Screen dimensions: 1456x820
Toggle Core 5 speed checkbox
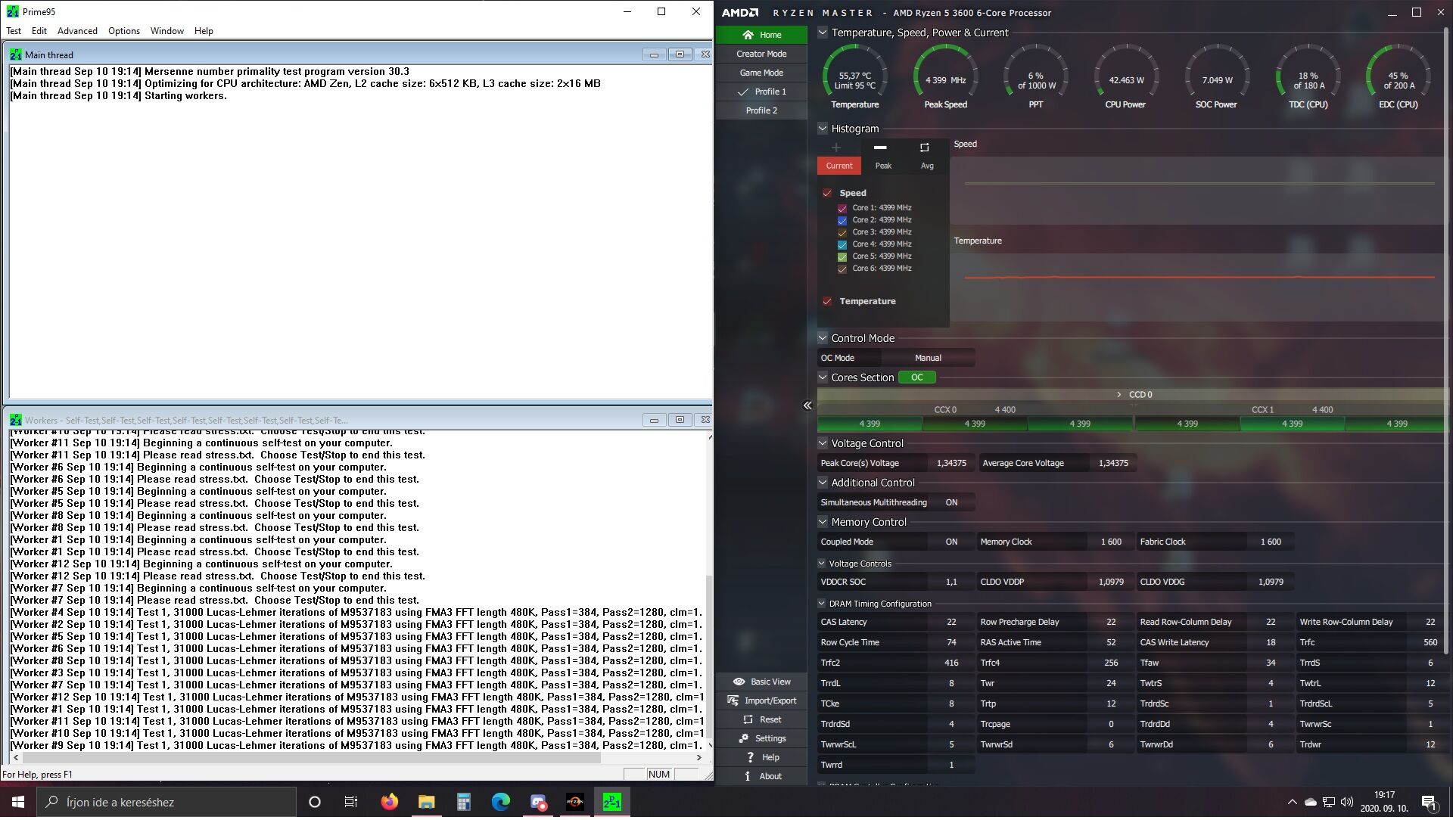844,257
